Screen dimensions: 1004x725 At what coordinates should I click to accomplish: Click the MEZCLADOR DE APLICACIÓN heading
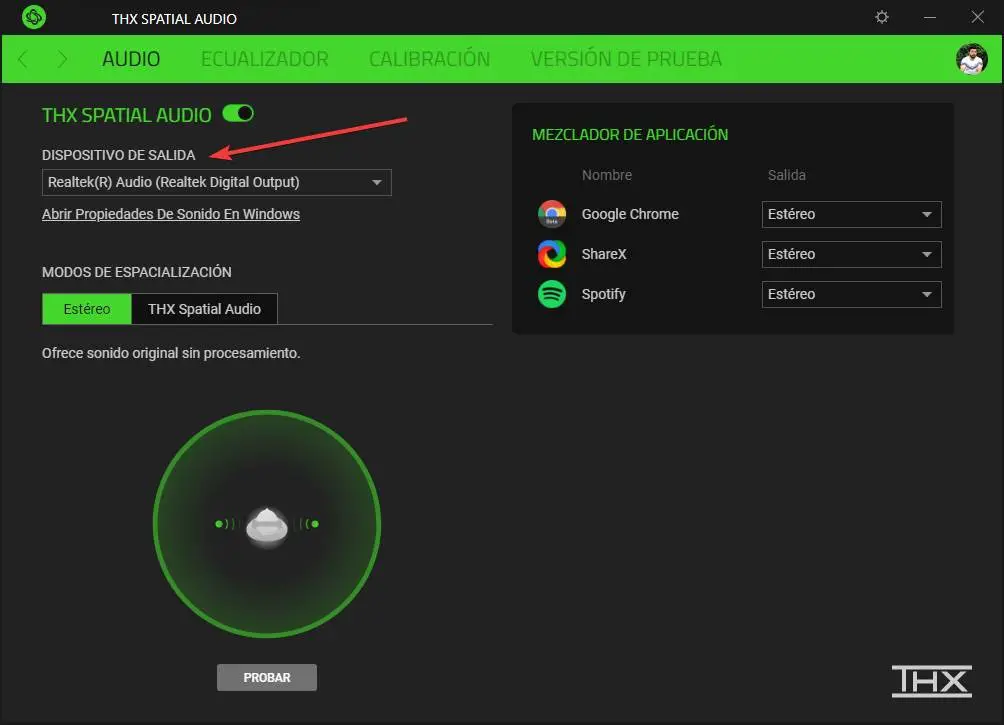tap(630, 134)
